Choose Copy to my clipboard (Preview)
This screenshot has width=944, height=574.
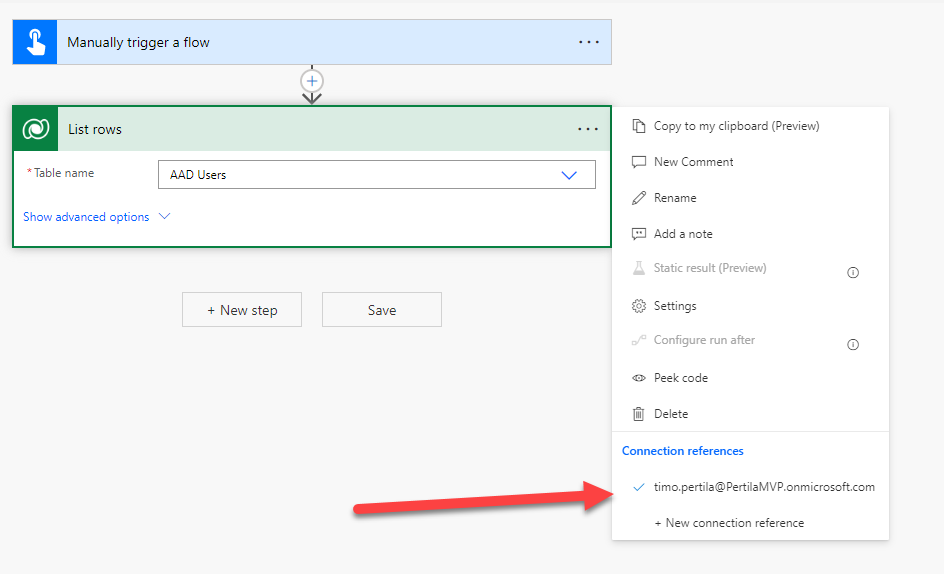(736, 126)
